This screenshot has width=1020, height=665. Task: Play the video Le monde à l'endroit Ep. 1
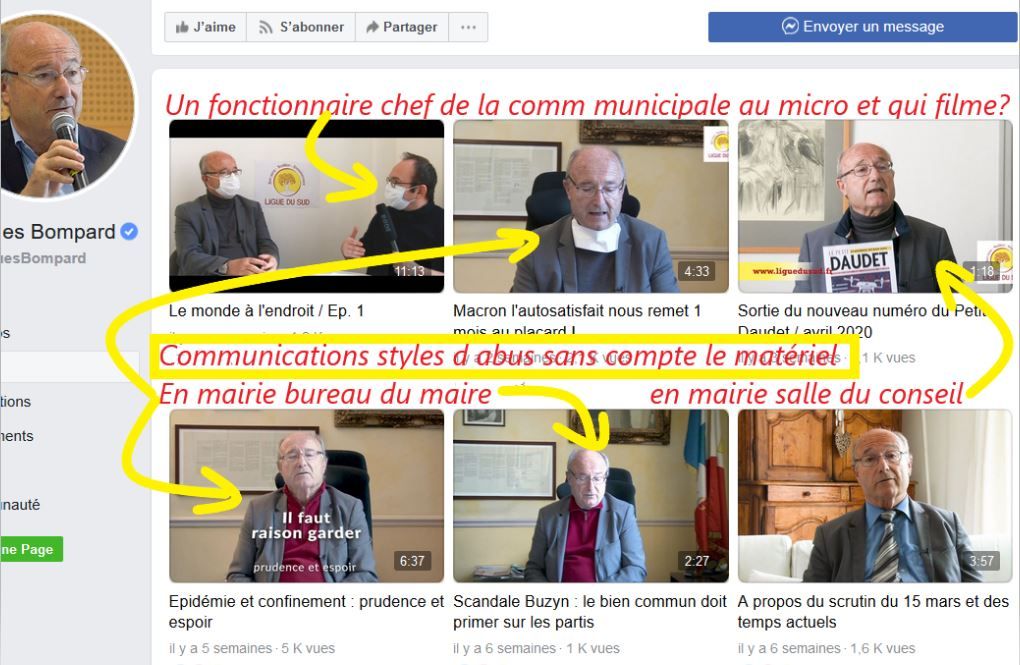coord(306,206)
